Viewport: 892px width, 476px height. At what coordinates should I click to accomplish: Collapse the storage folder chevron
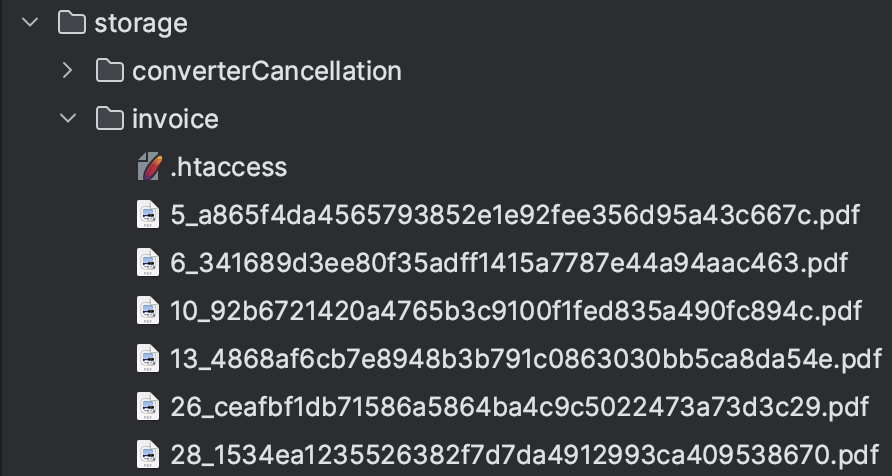tap(30, 23)
